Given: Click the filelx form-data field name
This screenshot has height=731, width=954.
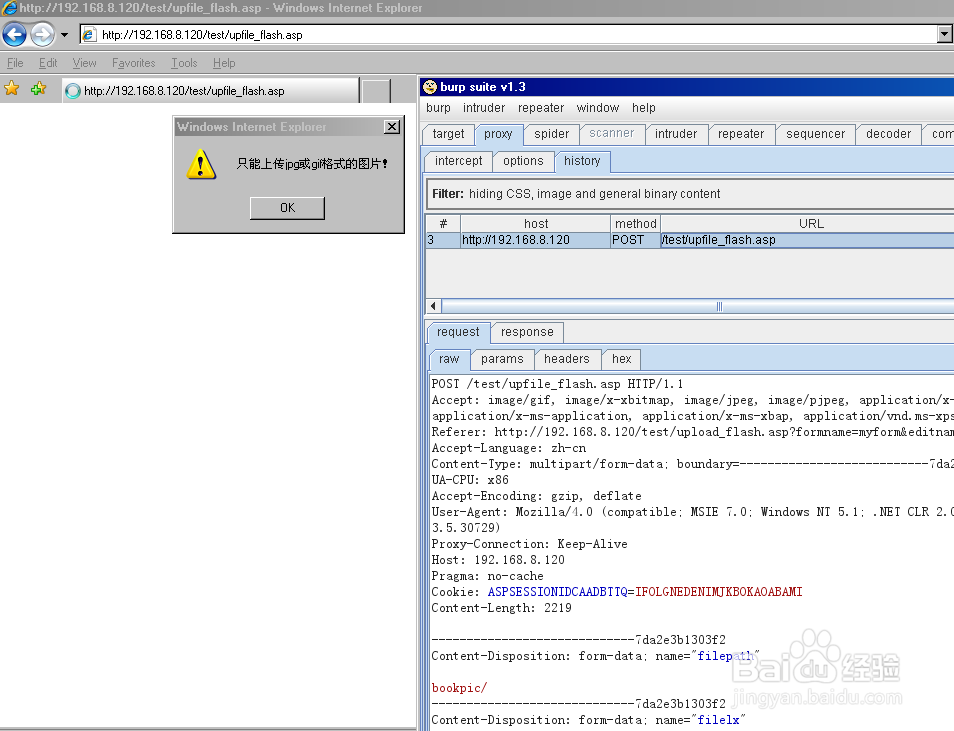Looking at the screenshot, I should pos(718,719).
